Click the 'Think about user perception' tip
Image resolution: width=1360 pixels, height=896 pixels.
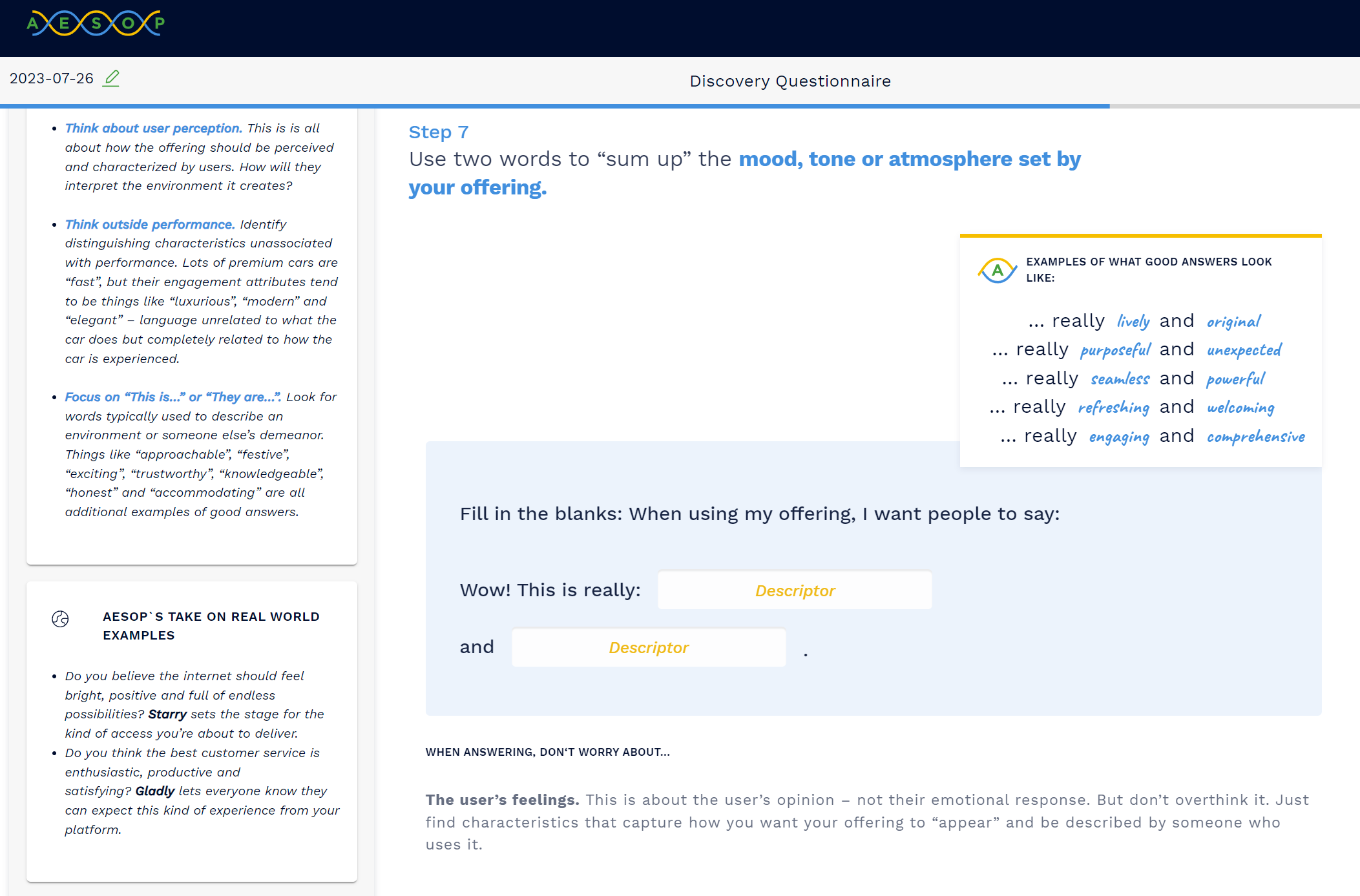click(153, 128)
